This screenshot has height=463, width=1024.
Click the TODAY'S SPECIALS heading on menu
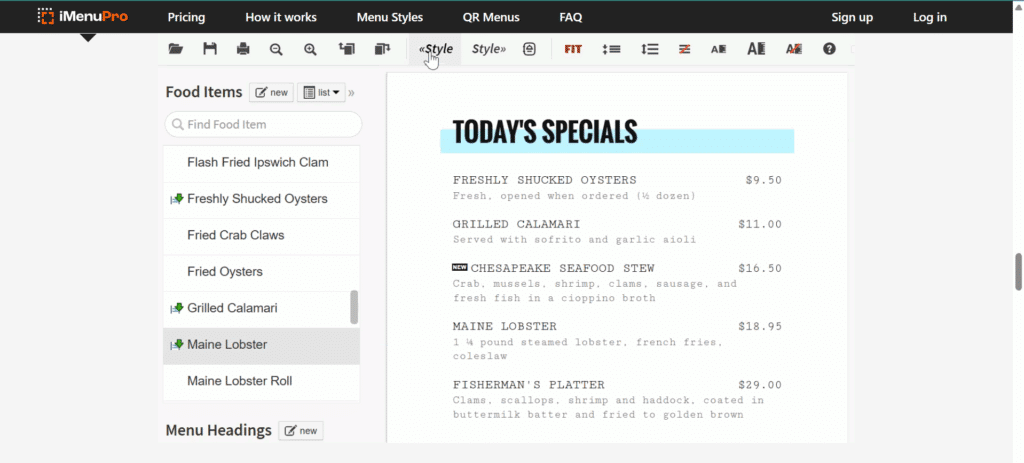point(545,132)
